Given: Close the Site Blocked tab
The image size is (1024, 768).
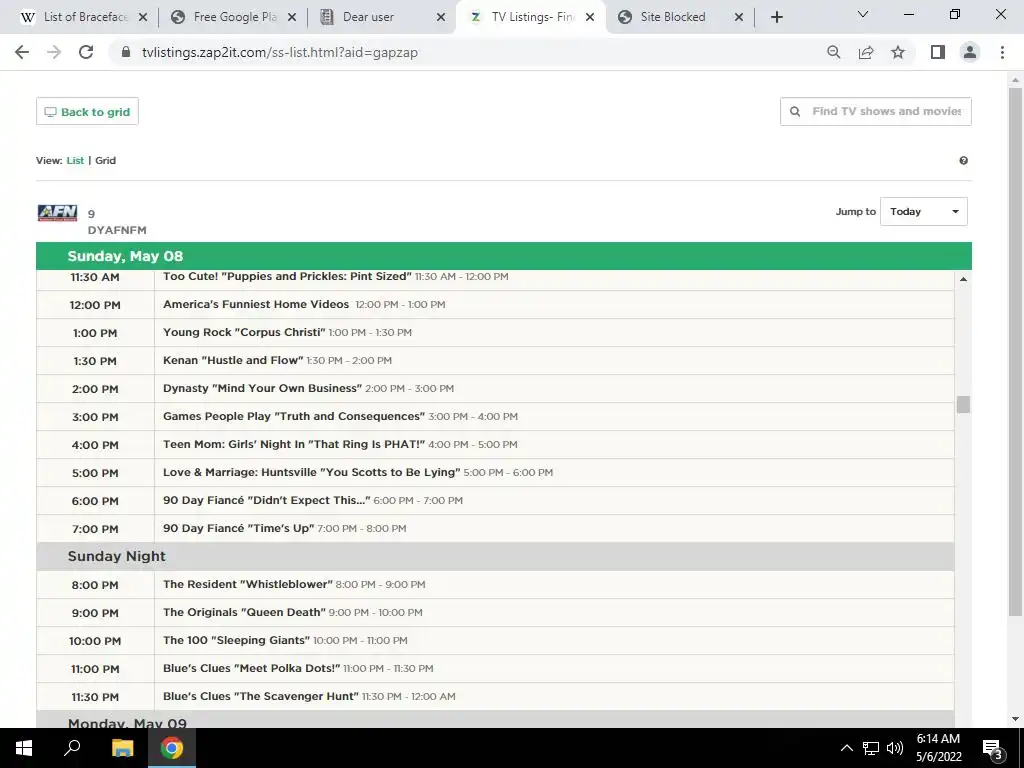Looking at the screenshot, I should click(739, 17).
